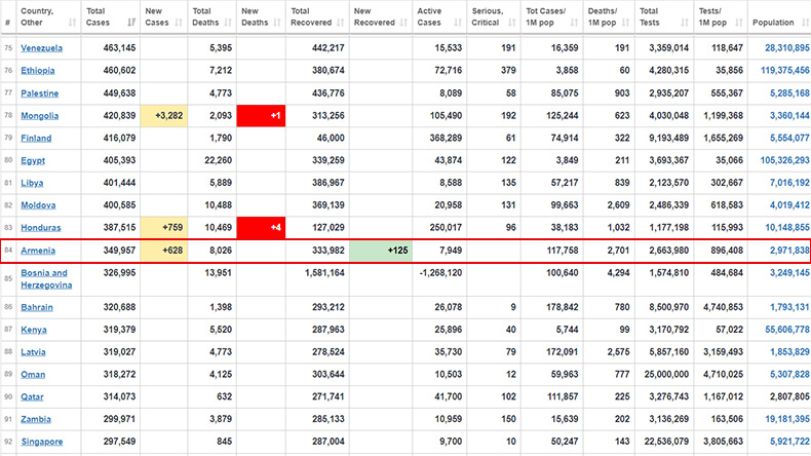Open Bosnia and Herzegovina link
The image size is (811, 456).
click(46, 279)
